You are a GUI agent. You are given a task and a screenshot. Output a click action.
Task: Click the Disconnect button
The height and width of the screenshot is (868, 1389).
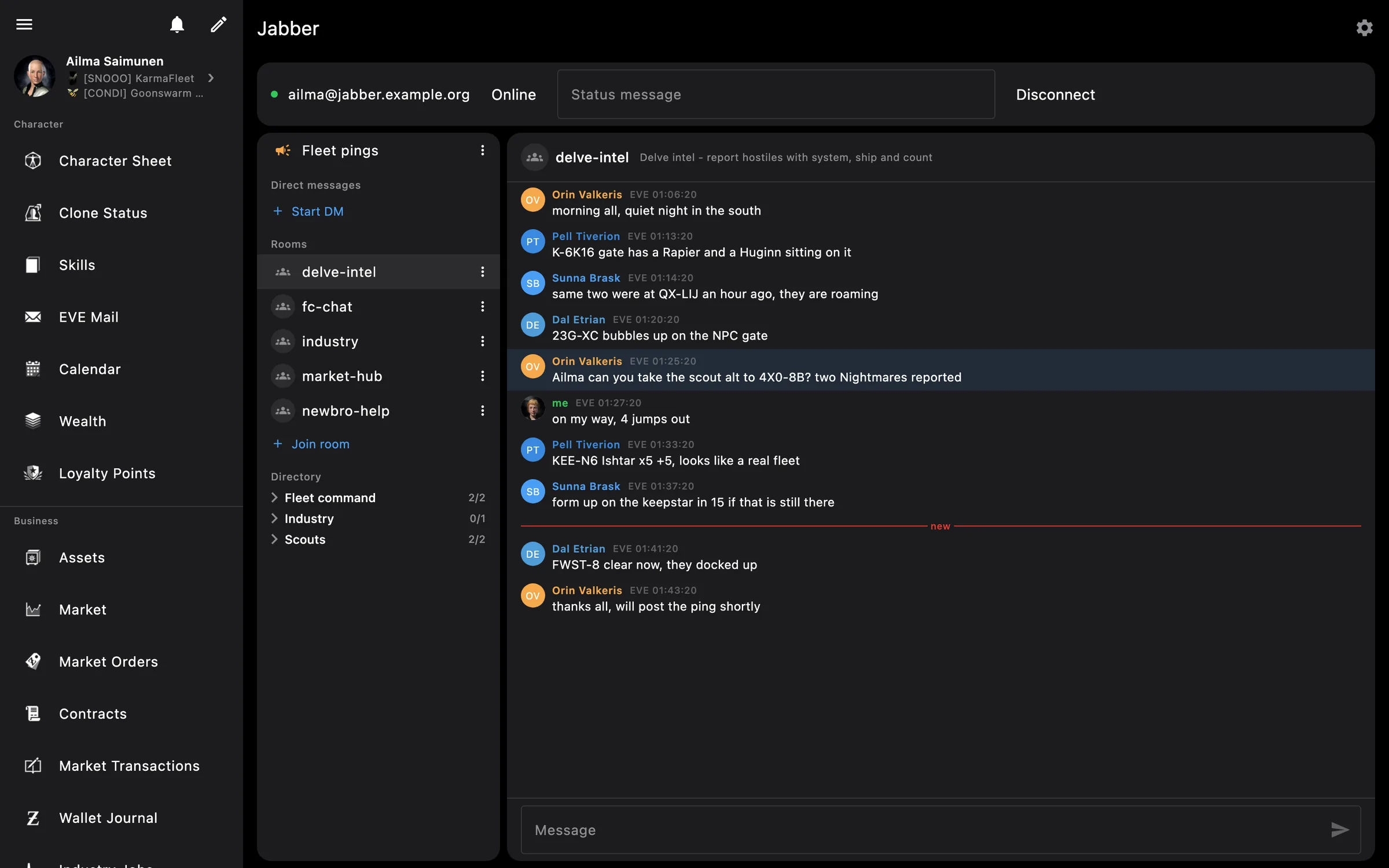(x=1055, y=94)
